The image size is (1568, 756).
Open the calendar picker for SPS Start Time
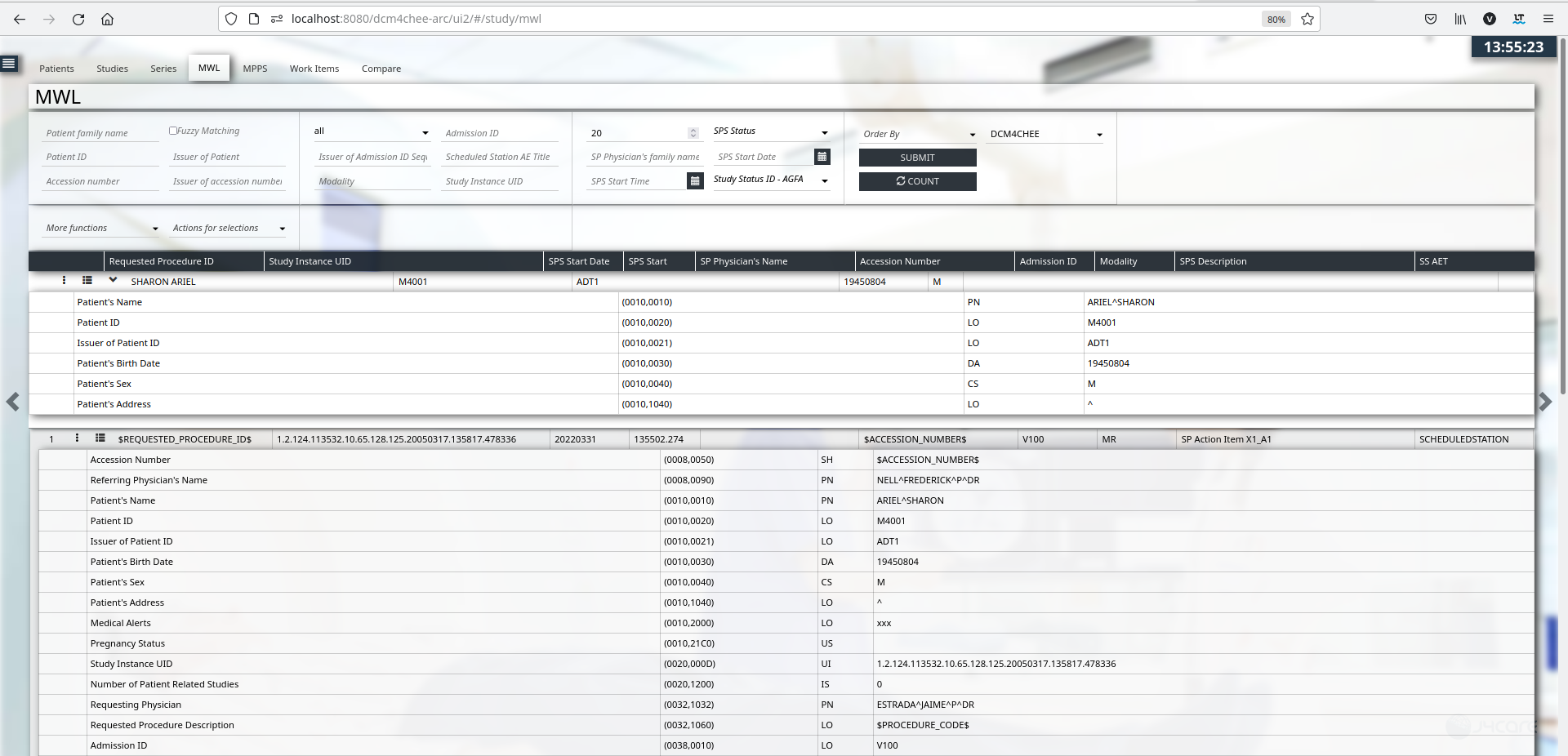[695, 180]
